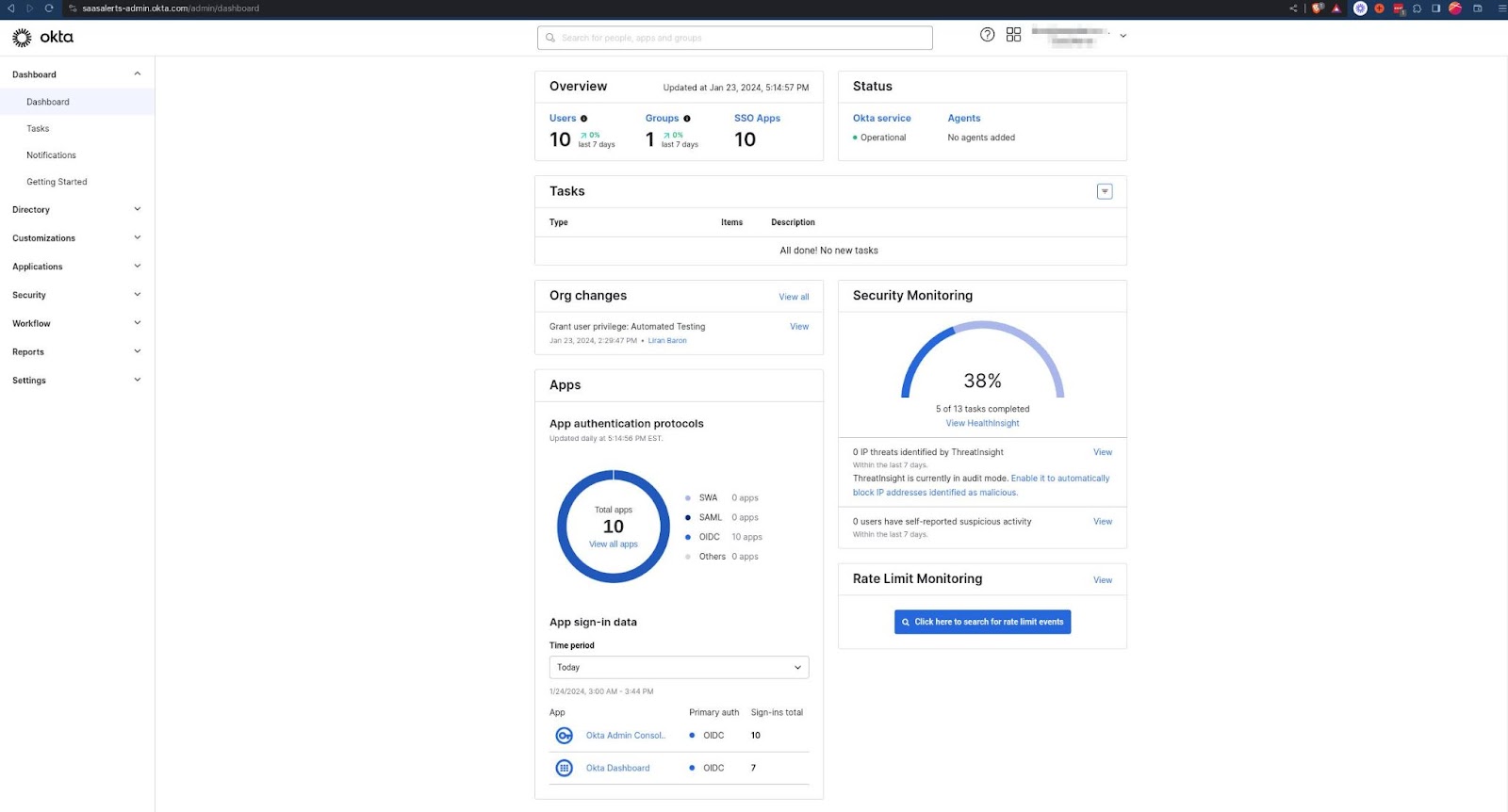
Task: Open Getting Started in the sidebar
Action: click(57, 182)
